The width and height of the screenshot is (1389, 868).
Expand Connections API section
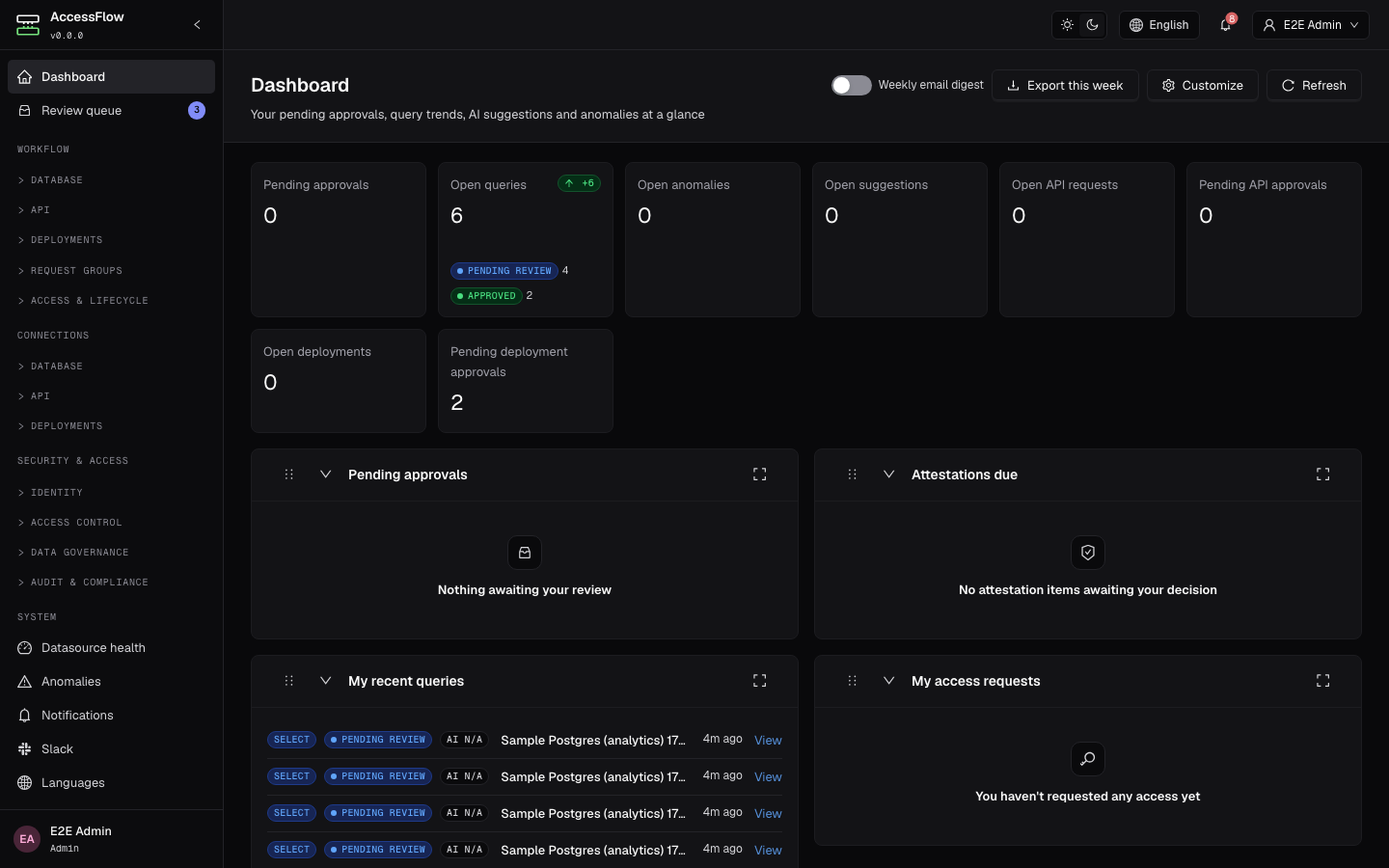111,396
